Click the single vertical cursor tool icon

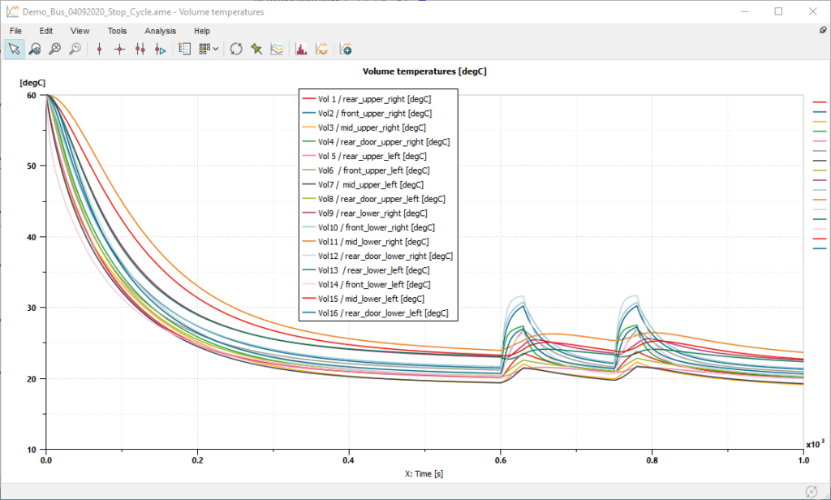[99, 48]
